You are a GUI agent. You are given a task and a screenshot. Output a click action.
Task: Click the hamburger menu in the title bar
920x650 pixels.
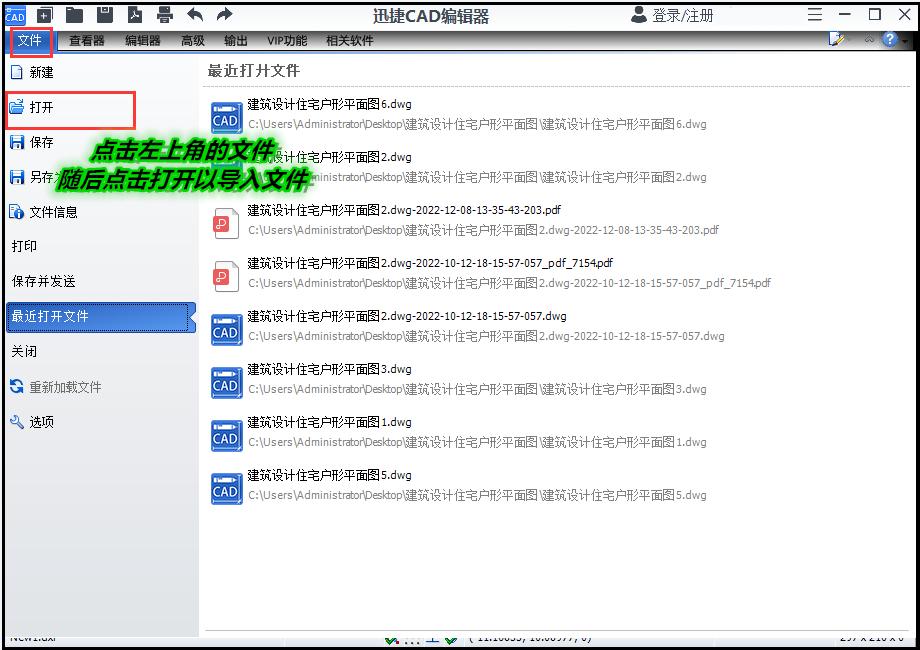pos(814,13)
